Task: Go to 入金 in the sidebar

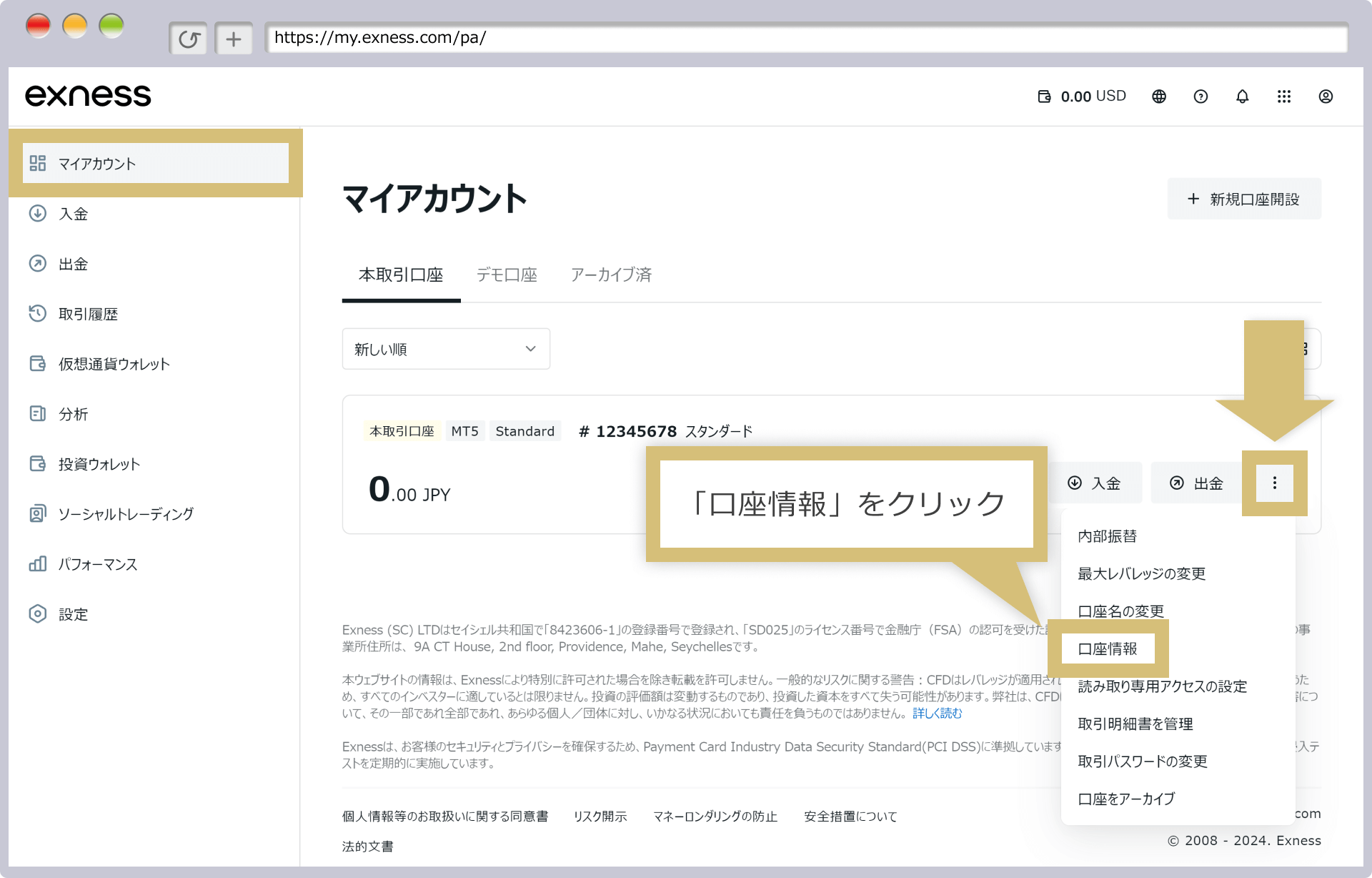Action: click(73, 214)
